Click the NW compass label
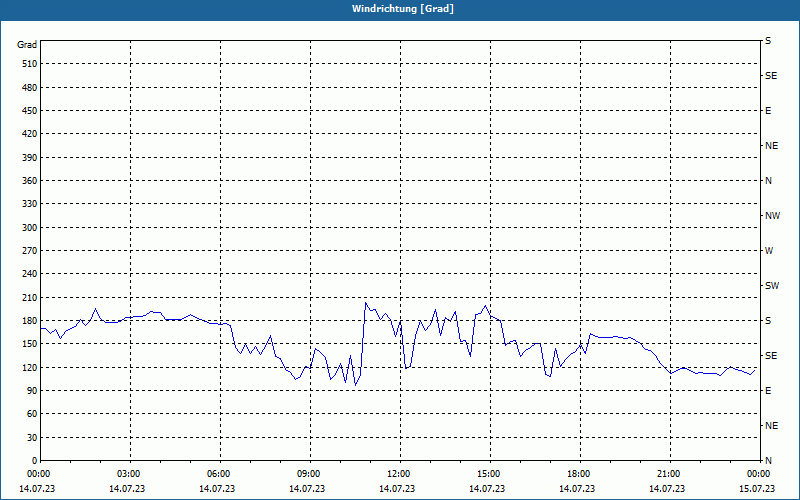Image resolution: width=800 pixels, height=500 pixels. click(x=772, y=216)
